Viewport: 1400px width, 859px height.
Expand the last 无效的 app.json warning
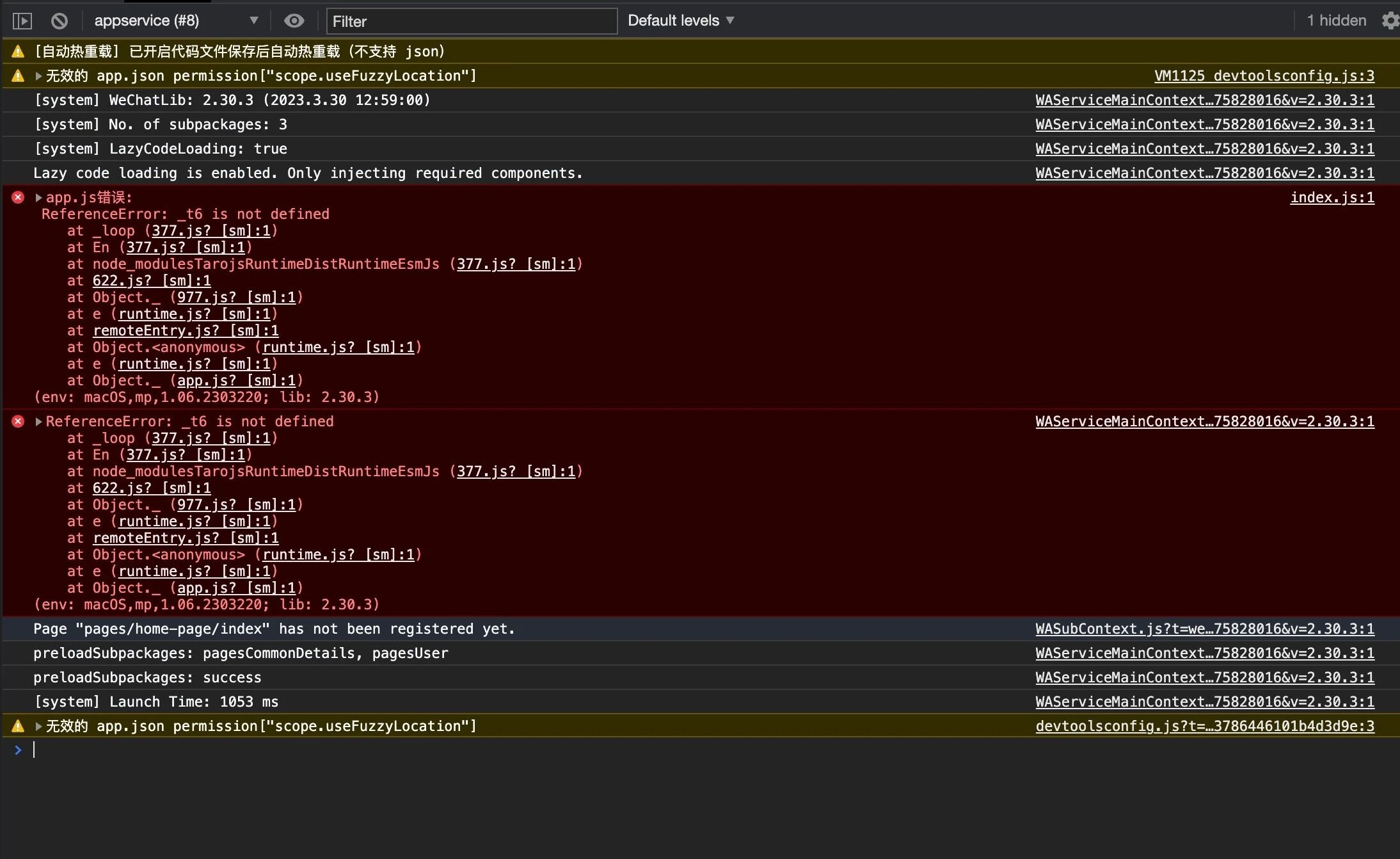pos(38,727)
